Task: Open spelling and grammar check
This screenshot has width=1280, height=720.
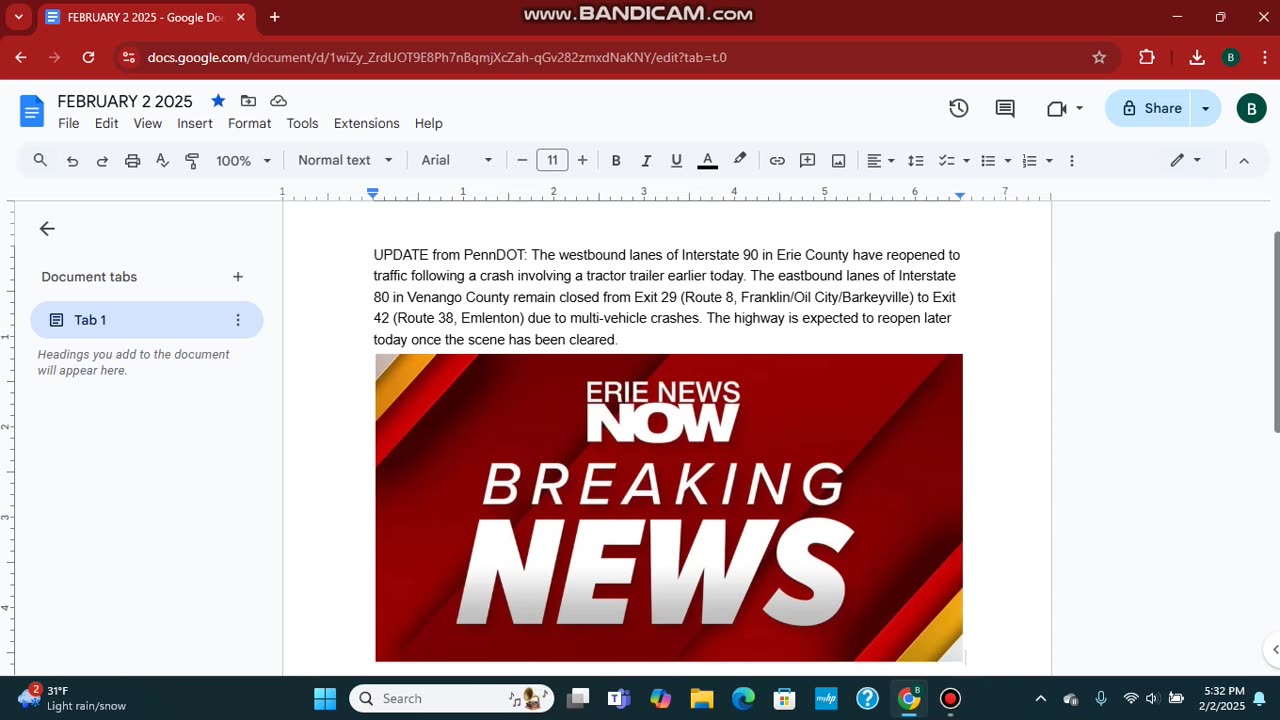Action: click(162, 160)
